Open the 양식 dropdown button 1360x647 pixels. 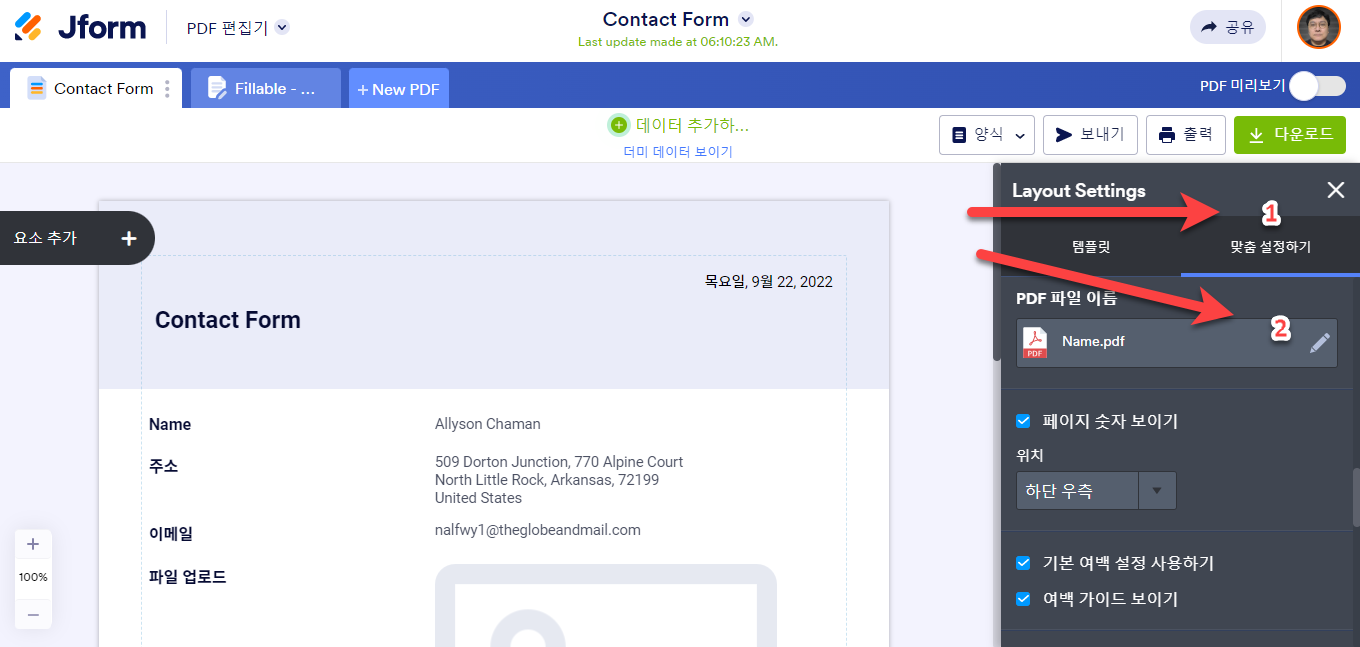[x=986, y=135]
